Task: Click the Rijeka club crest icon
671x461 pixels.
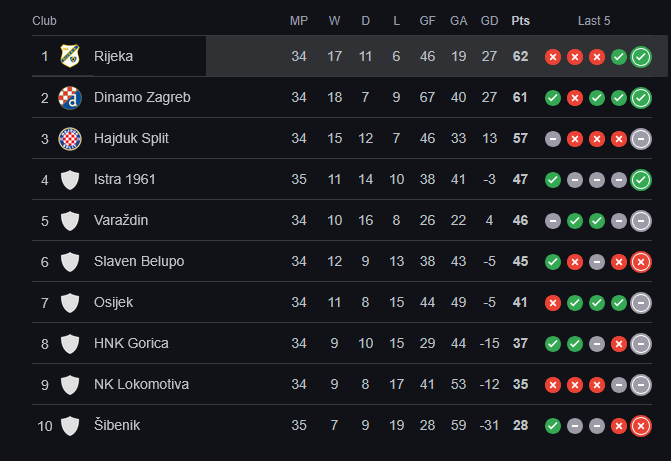Action: [69, 56]
